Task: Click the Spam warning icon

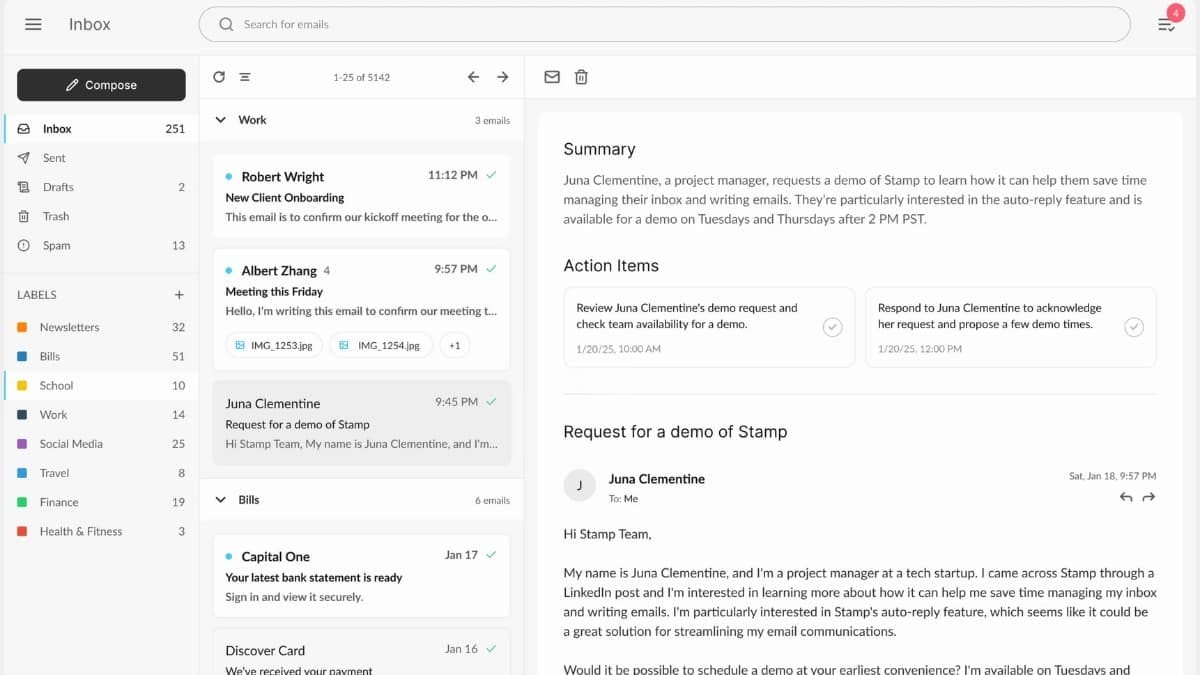Action: (24, 245)
